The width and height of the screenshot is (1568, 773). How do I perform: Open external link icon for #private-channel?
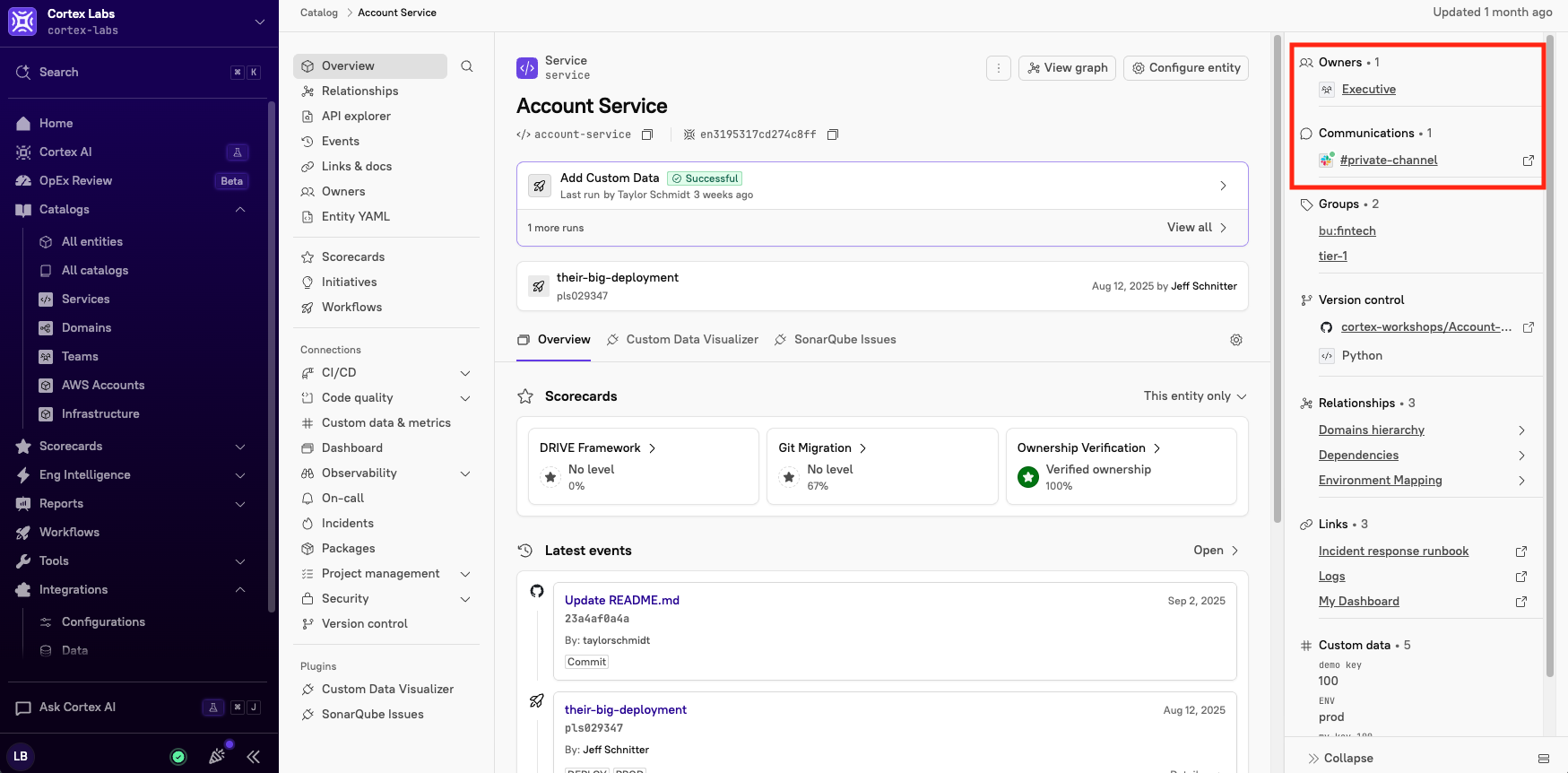pyautogui.click(x=1529, y=161)
